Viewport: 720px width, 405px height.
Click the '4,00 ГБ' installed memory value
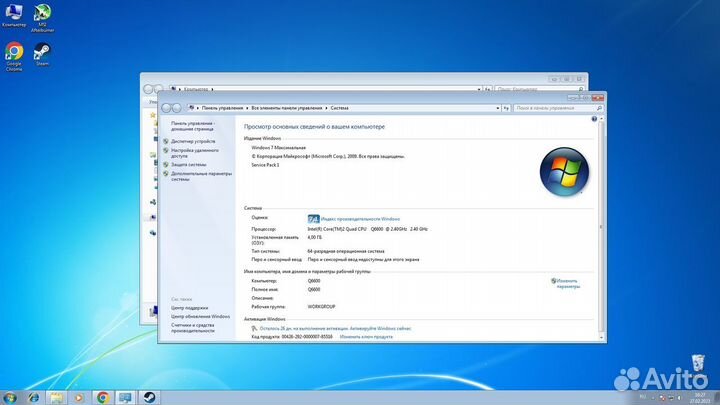click(x=315, y=237)
